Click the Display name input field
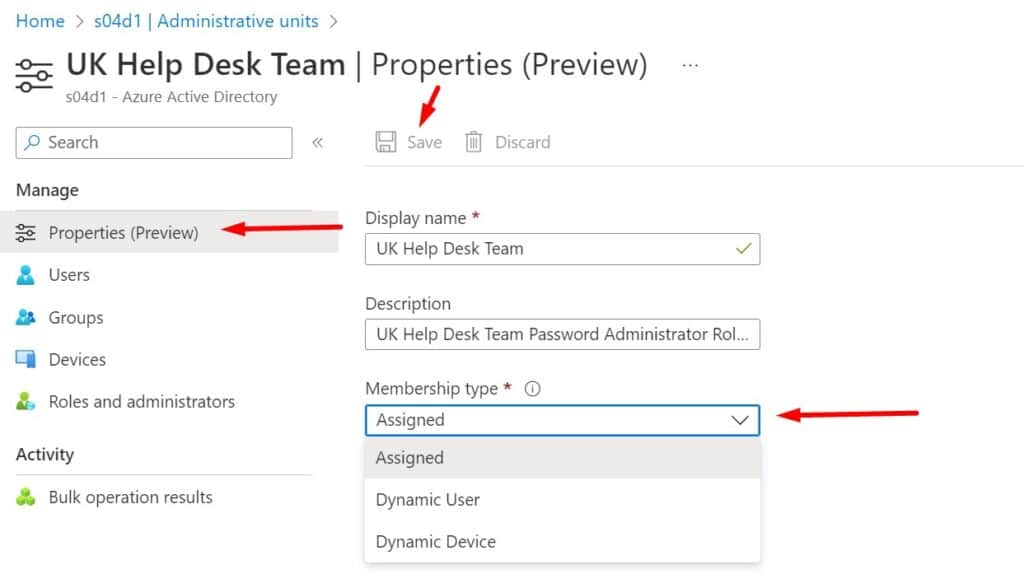 coord(560,249)
